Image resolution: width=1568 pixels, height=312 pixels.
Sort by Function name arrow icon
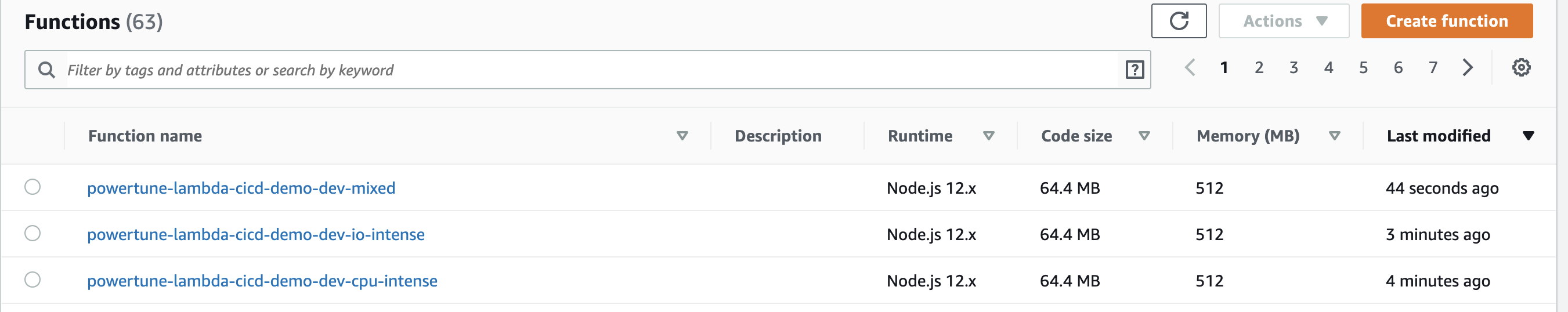click(682, 136)
